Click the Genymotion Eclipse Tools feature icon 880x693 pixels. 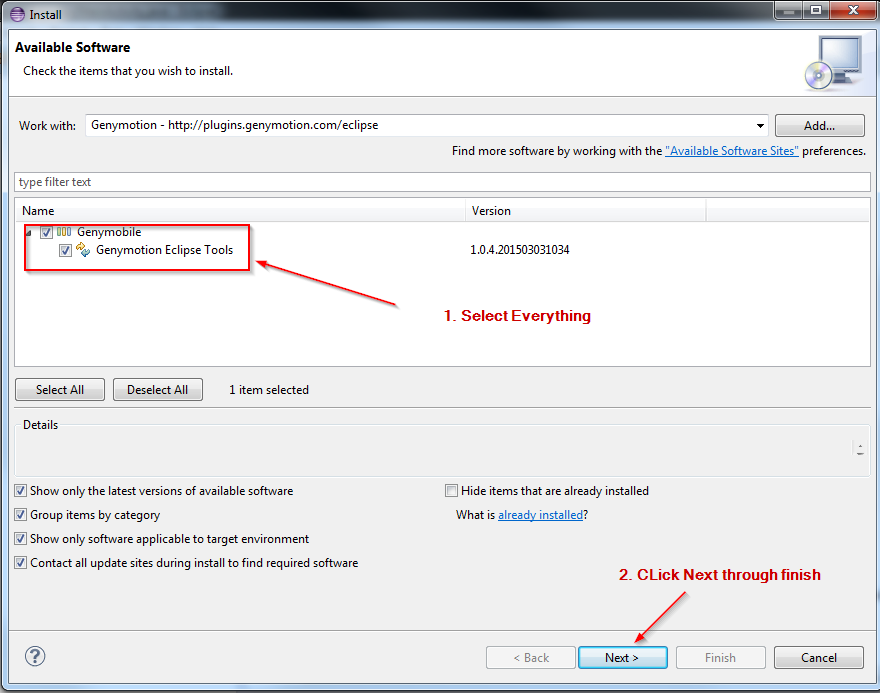coord(83,250)
